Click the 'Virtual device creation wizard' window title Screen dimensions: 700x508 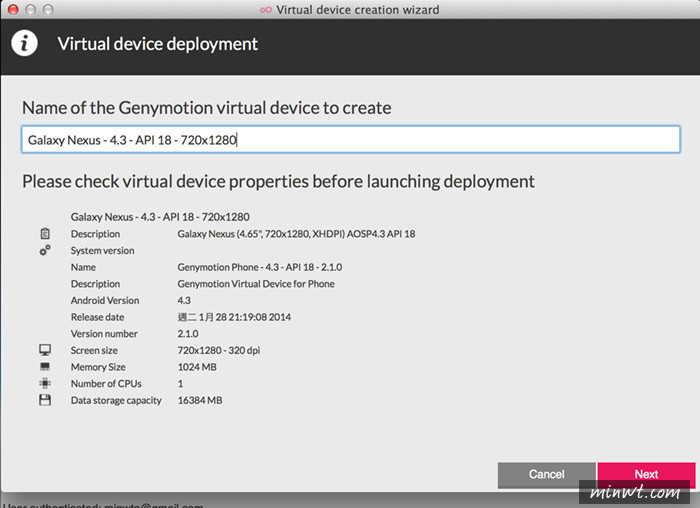(358, 10)
